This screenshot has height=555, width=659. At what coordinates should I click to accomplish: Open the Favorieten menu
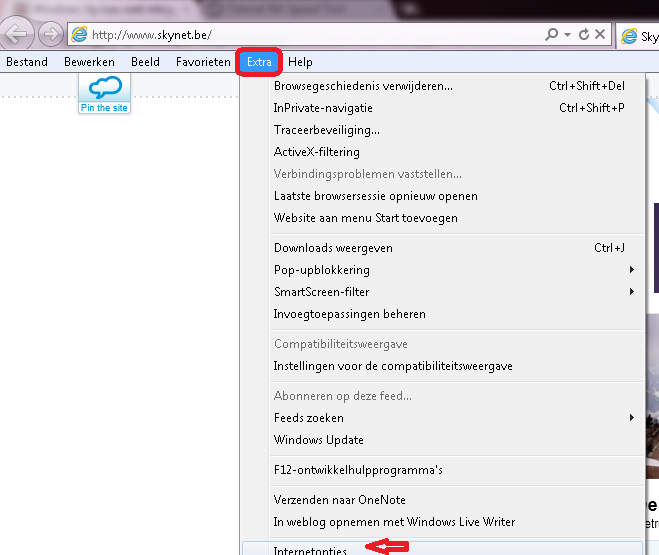(203, 62)
